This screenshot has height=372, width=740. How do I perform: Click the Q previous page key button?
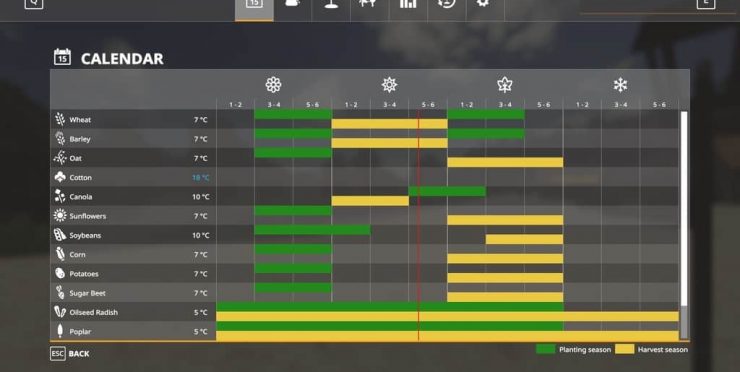34,4
